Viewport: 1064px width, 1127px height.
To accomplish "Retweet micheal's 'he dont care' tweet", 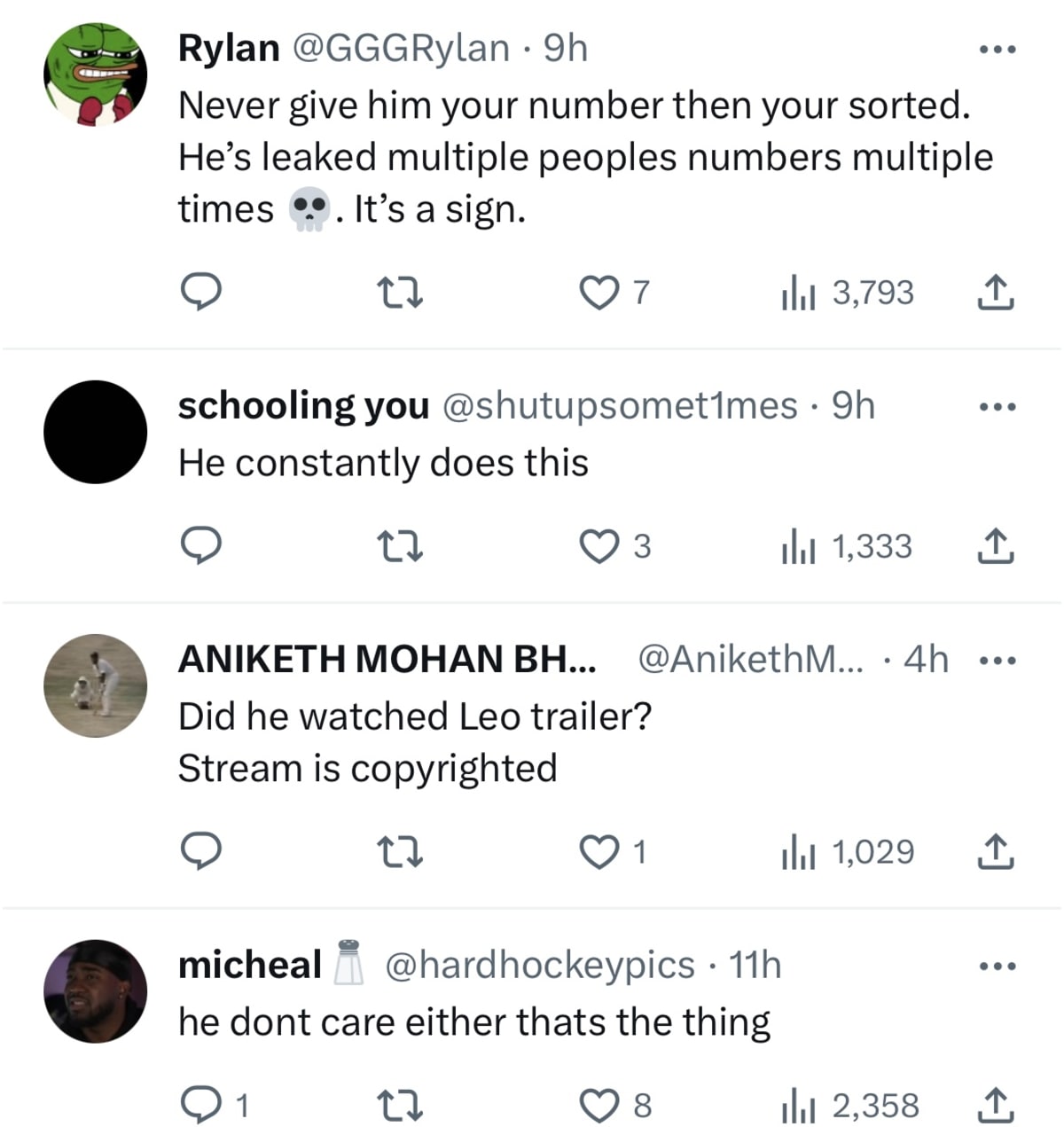I will click(400, 1105).
